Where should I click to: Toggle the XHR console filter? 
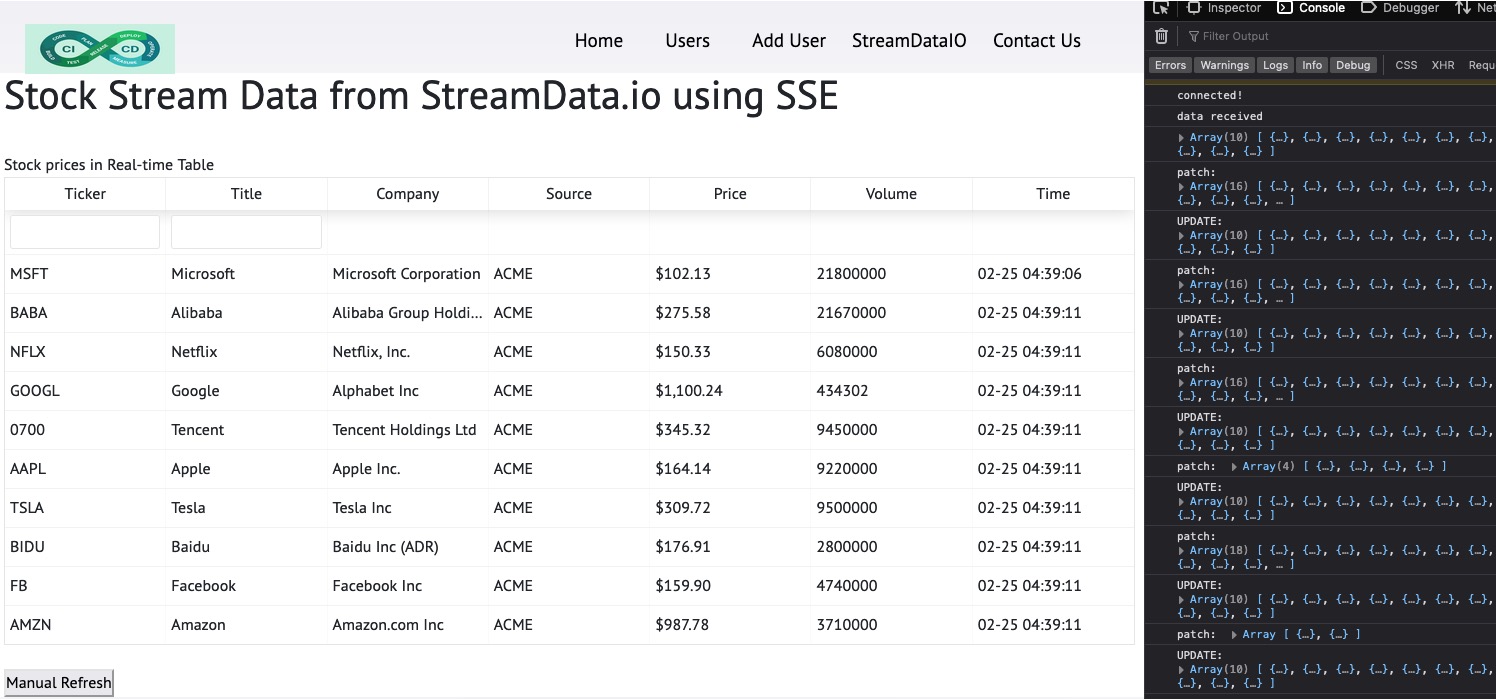[1443, 65]
